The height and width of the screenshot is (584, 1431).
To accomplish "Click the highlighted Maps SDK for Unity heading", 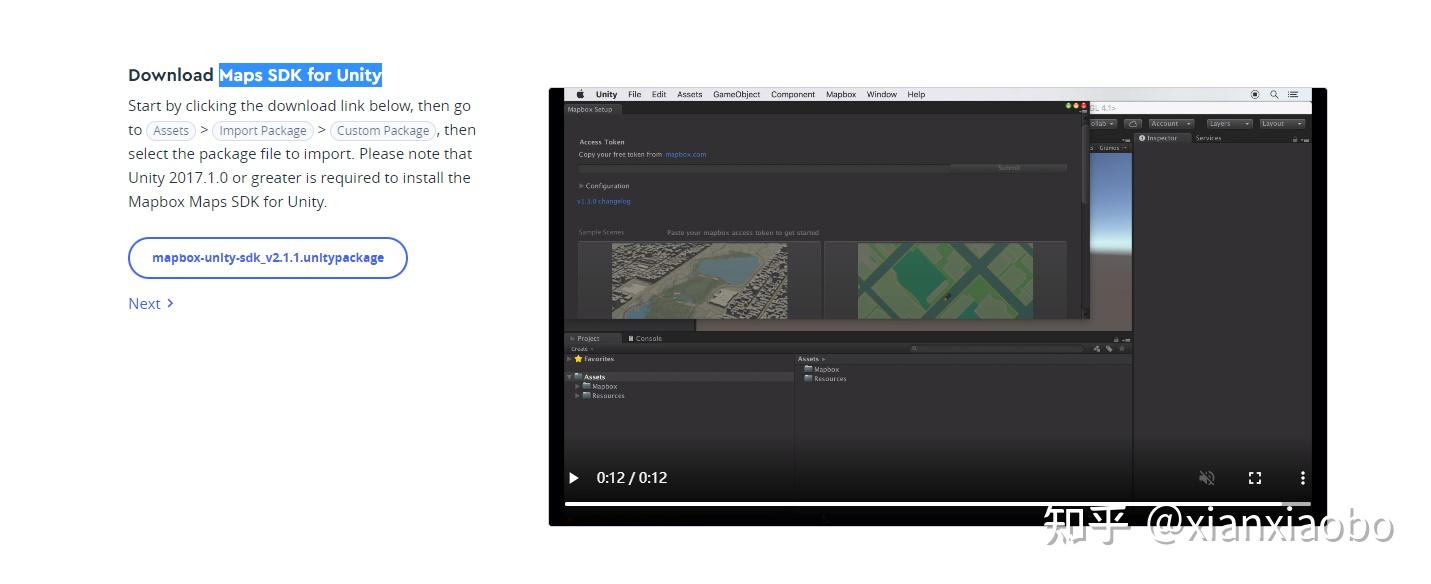I will tap(301, 75).
